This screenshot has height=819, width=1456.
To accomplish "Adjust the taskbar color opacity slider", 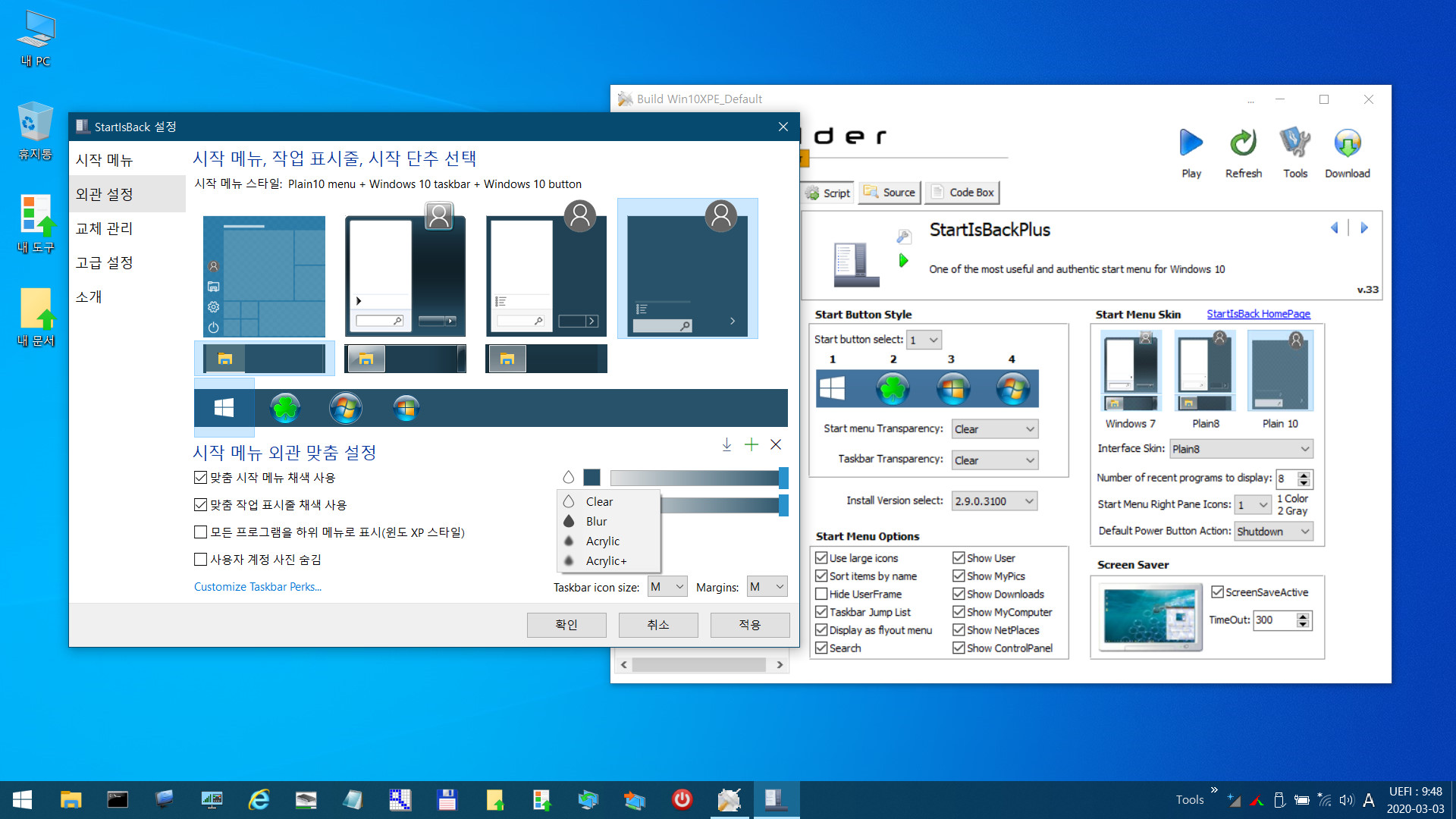I will click(724, 505).
